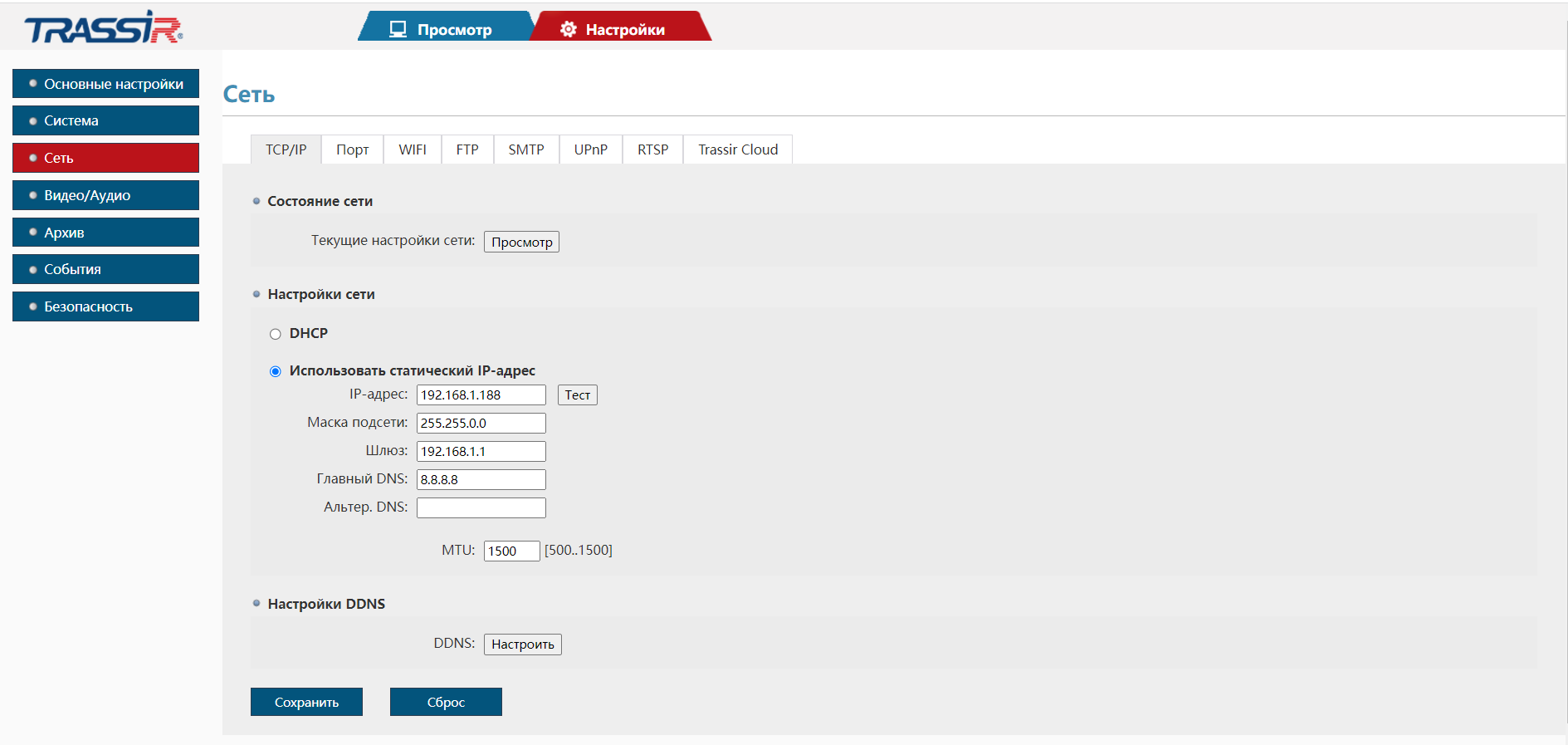This screenshot has width=1568, height=745.
Task: Switch to the Просмотр top tab
Action: tap(446, 26)
